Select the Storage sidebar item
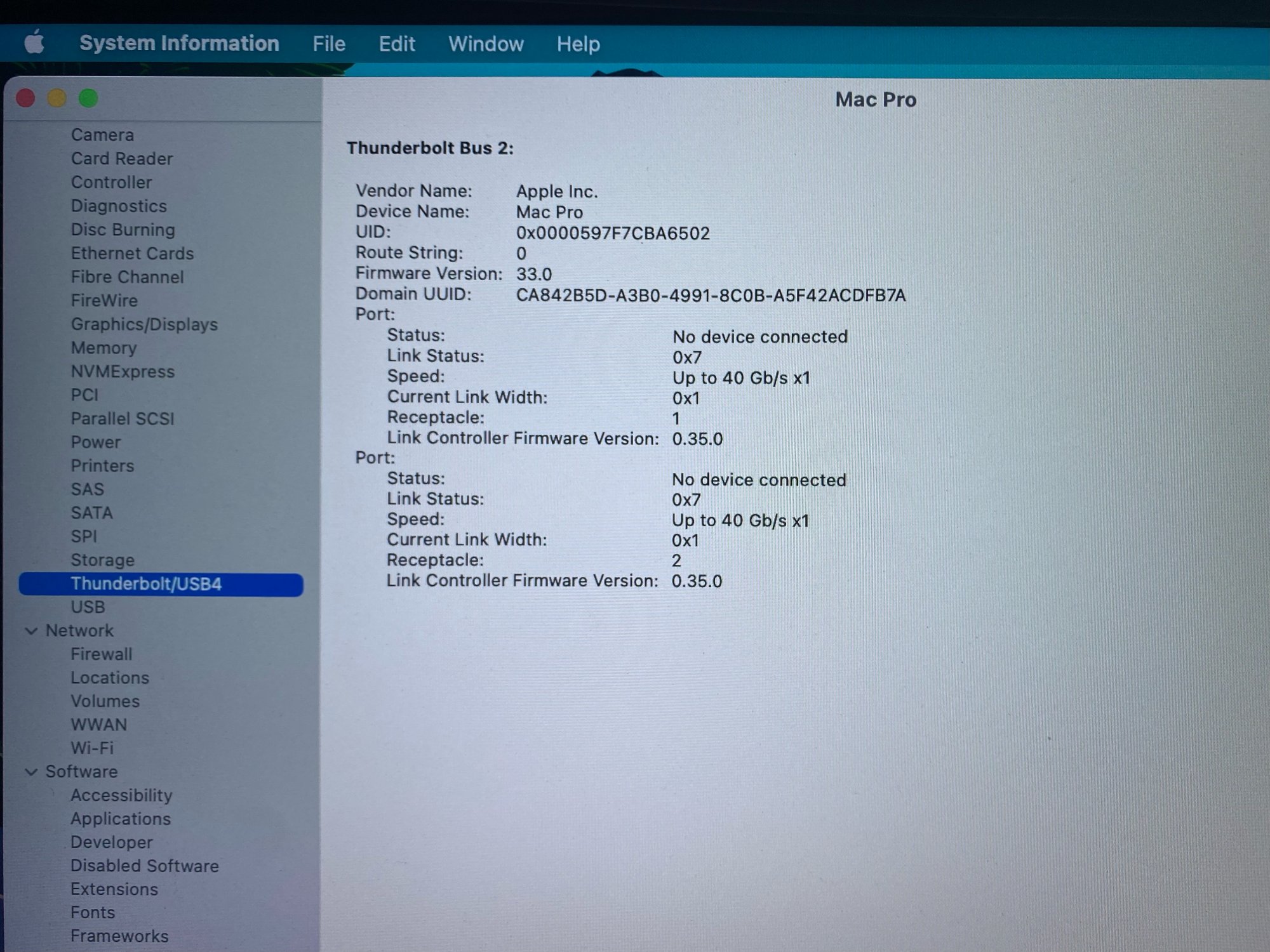This screenshot has width=1270, height=952. [102, 560]
